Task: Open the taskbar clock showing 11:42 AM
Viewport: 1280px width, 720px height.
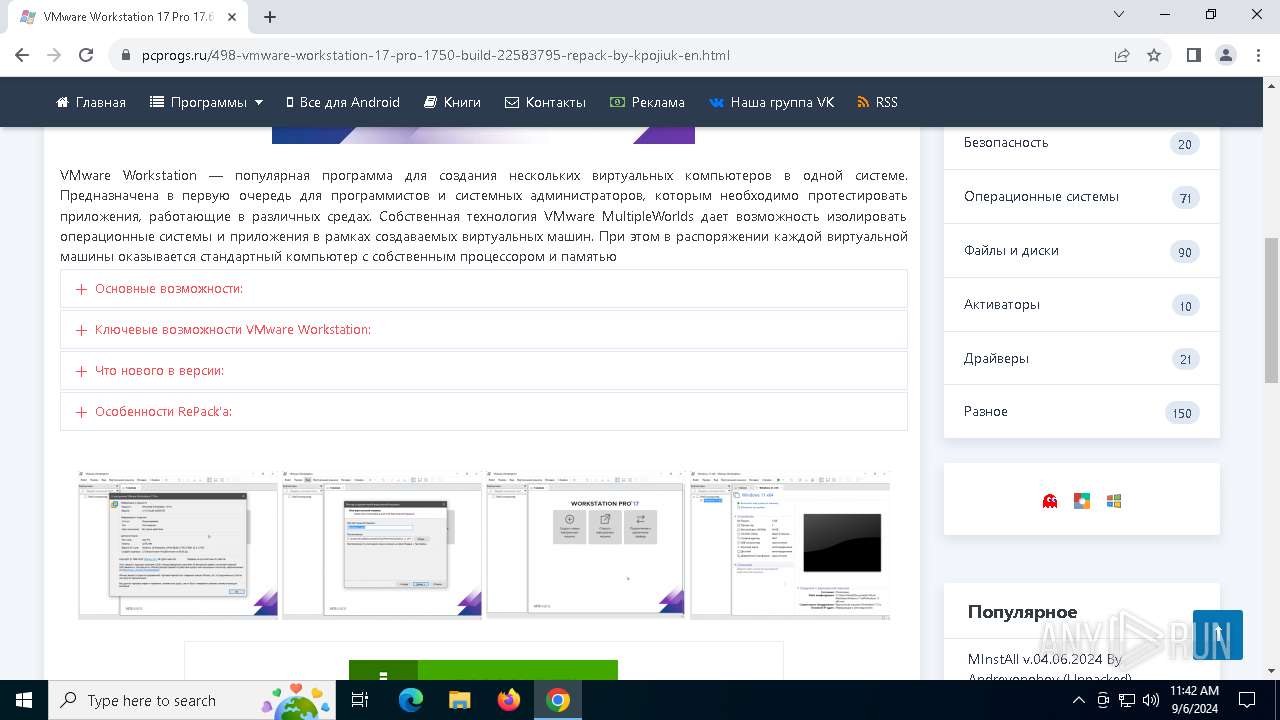Action: pos(1195,700)
